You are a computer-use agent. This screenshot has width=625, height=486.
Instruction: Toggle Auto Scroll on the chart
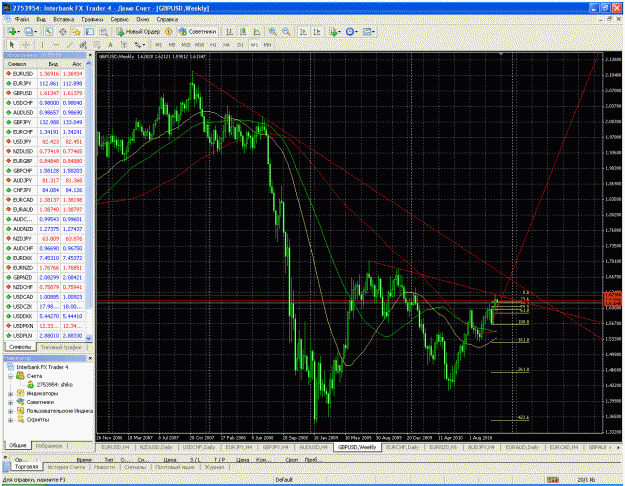click(x=303, y=31)
